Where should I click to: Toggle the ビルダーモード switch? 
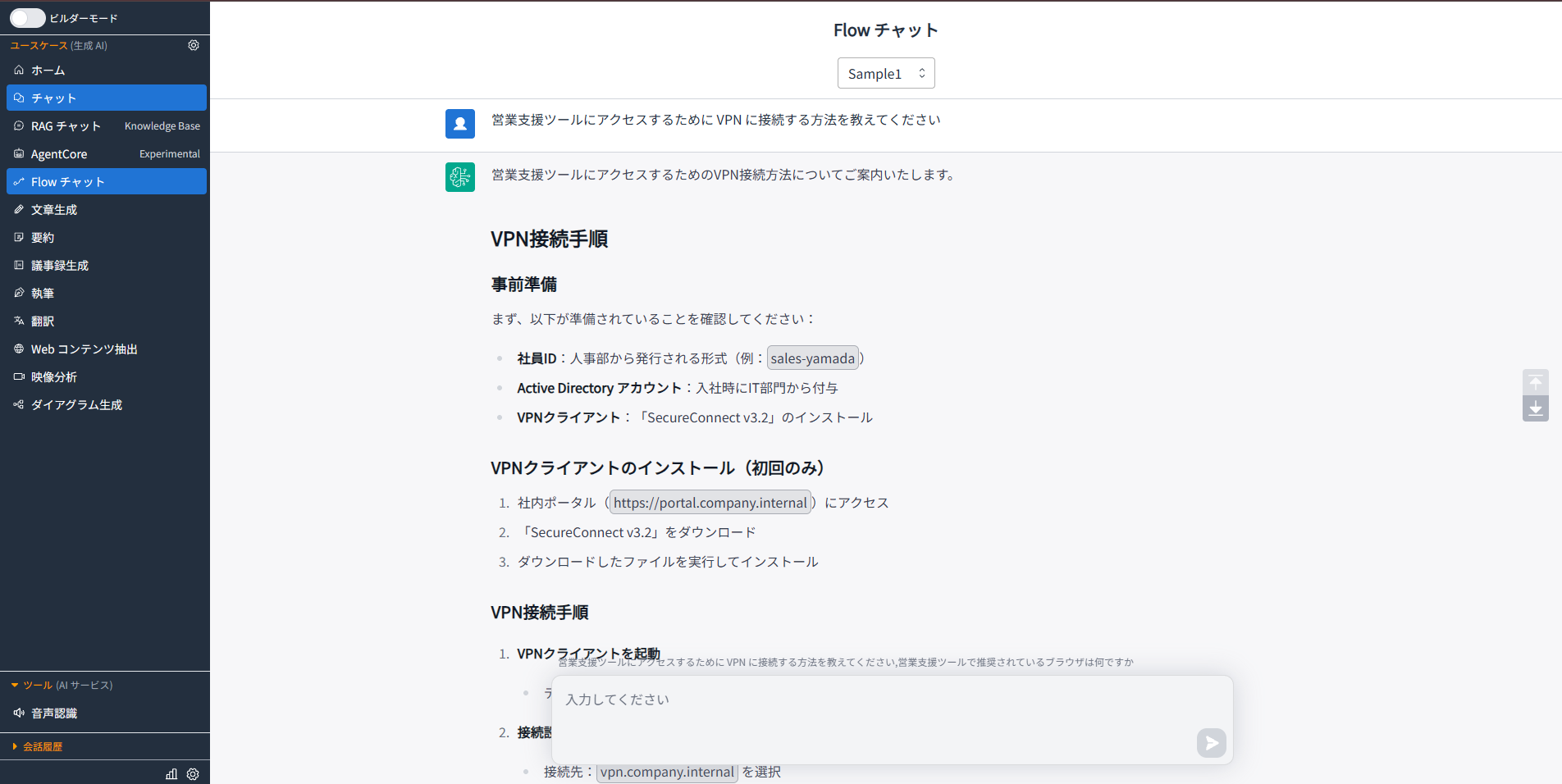(27, 17)
